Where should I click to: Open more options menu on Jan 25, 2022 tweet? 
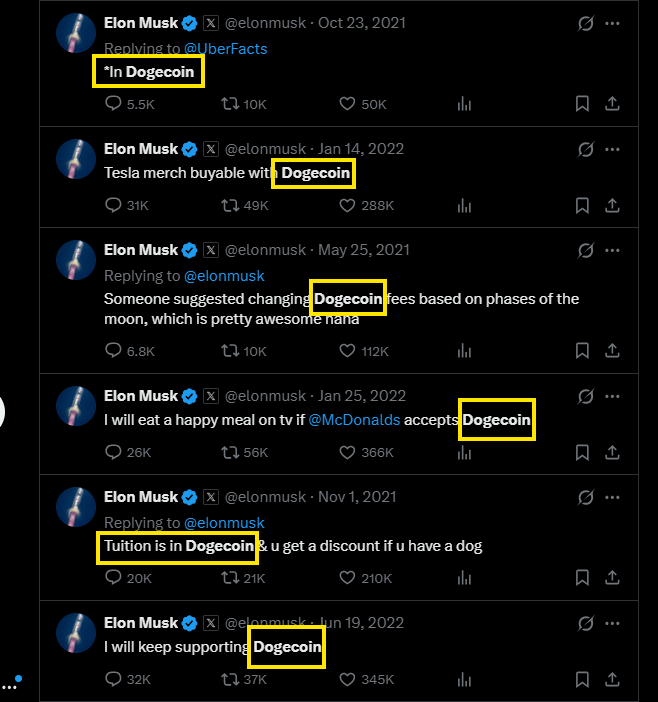point(612,396)
